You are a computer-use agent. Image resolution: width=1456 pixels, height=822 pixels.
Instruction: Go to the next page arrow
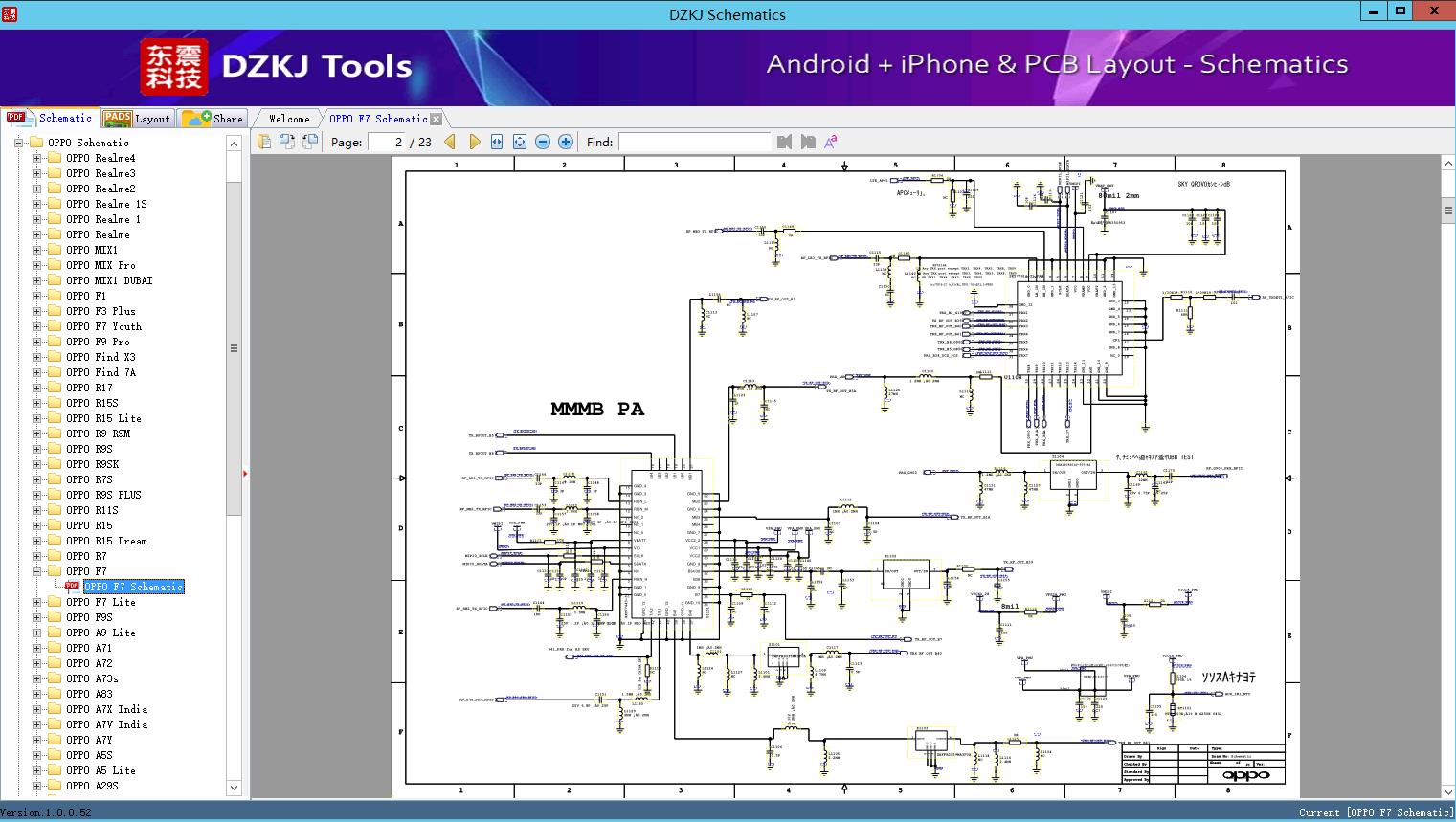pyautogui.click(x=475, y=142)
